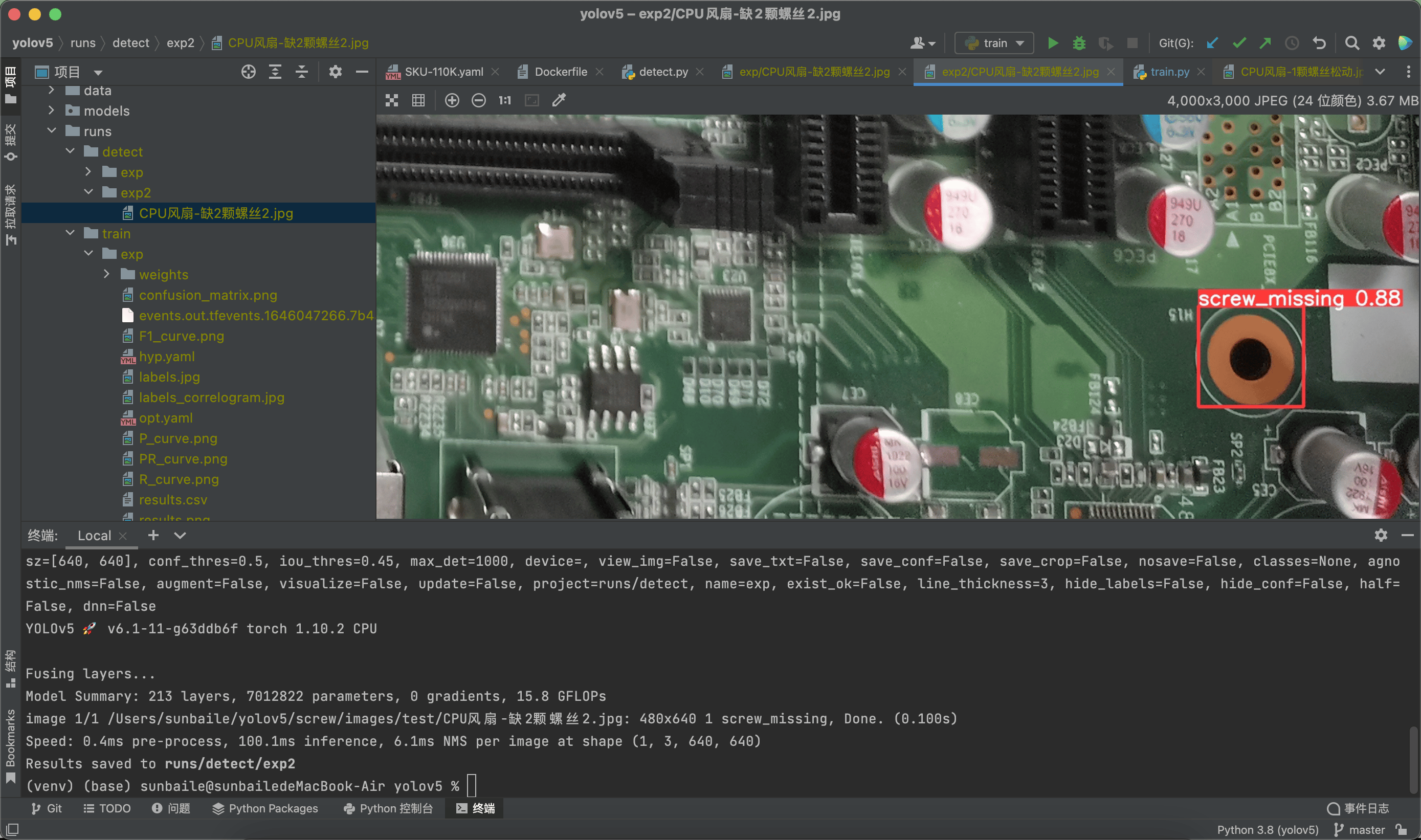Viewport: 1421px width, 840px height.
Task: Open the event log
Action: click(1358, 808)
